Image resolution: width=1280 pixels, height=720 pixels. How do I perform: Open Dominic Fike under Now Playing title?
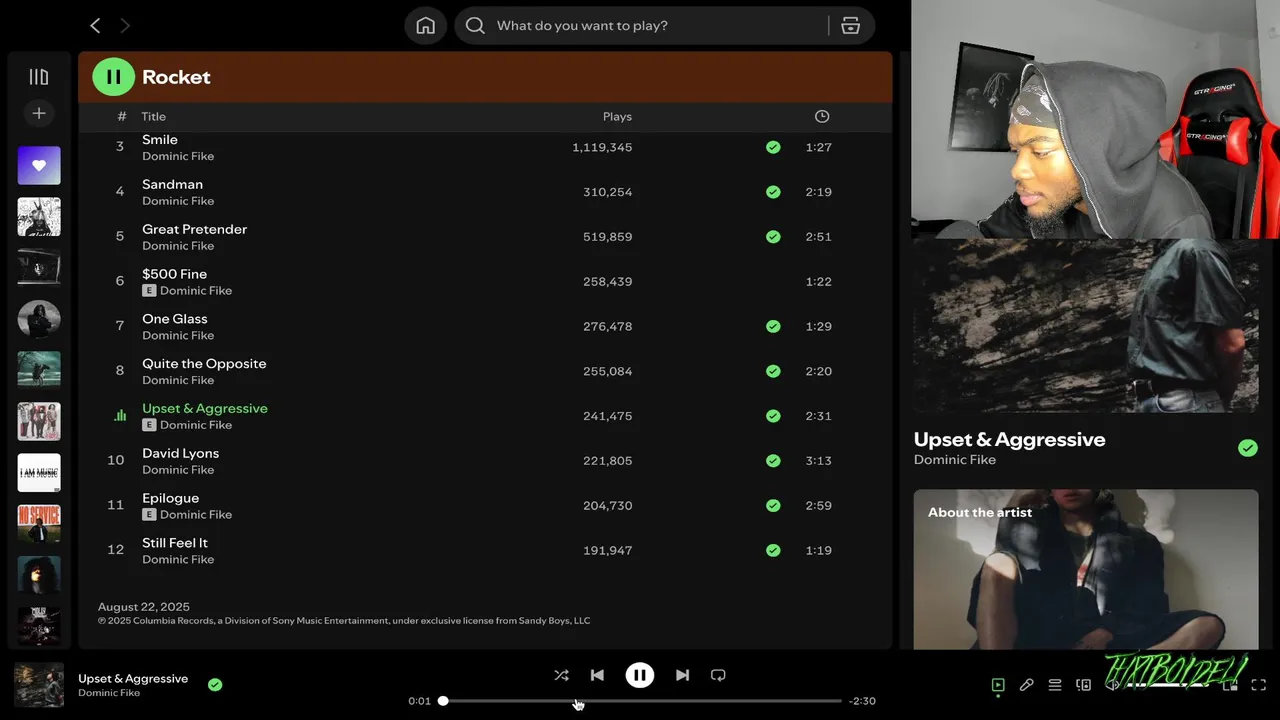[955, 460]
